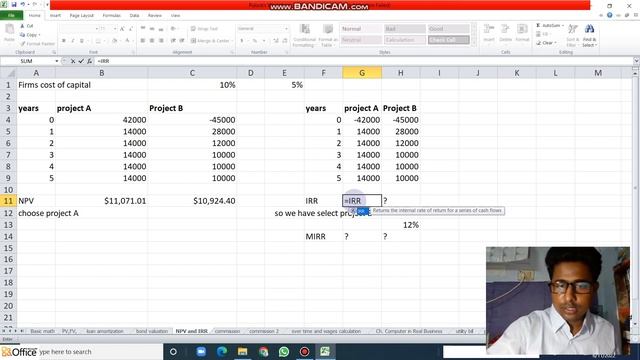
Task: Click the AutoSum button
Action: [x=549, y=26]
